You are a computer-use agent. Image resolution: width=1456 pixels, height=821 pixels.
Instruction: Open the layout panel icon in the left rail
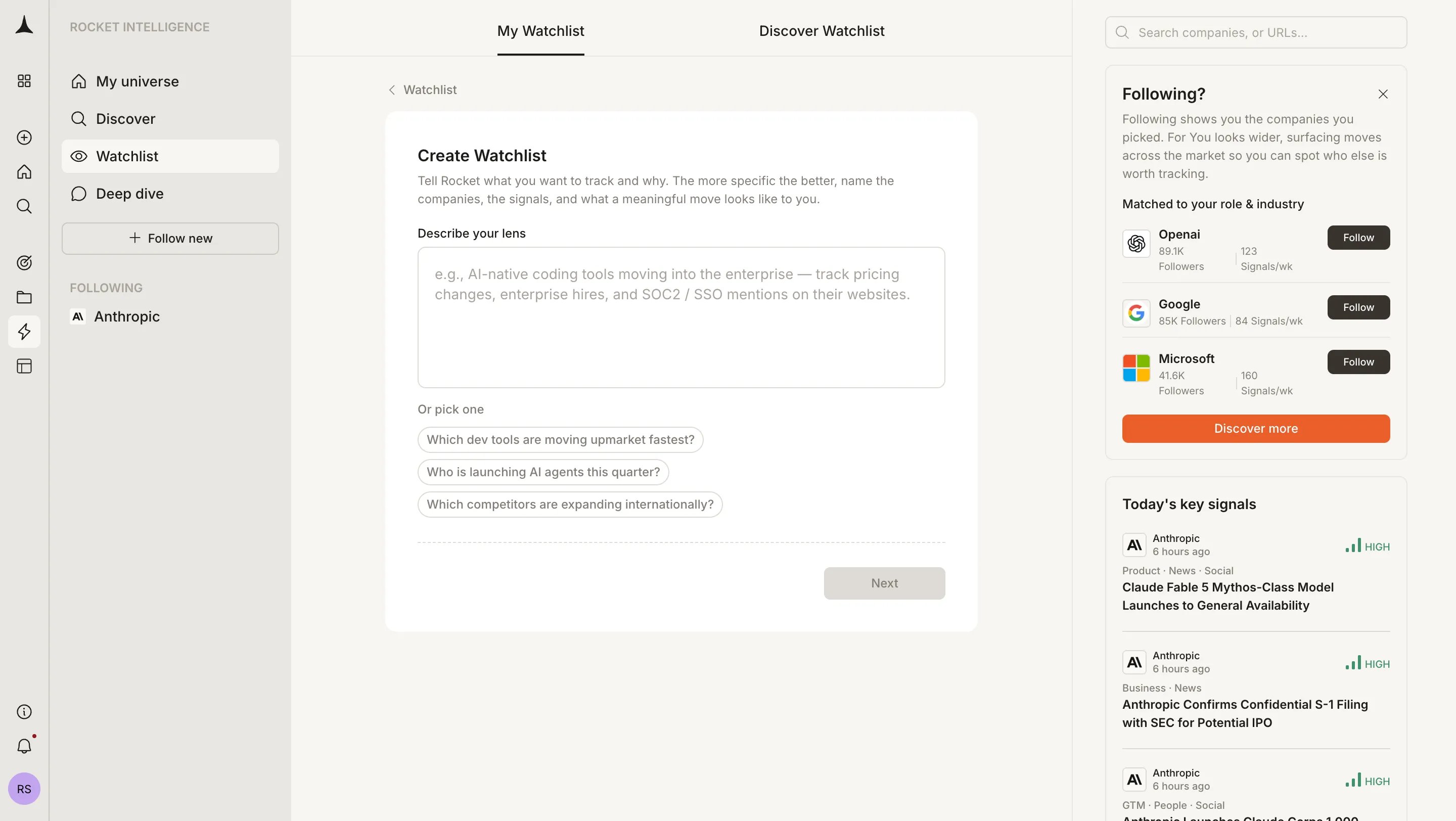tap(24, 366)
